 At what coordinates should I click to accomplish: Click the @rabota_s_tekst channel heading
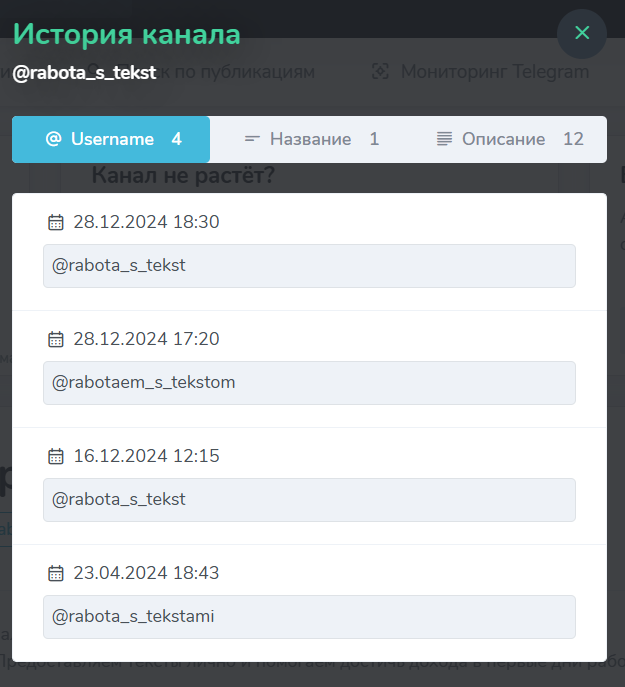84,73
